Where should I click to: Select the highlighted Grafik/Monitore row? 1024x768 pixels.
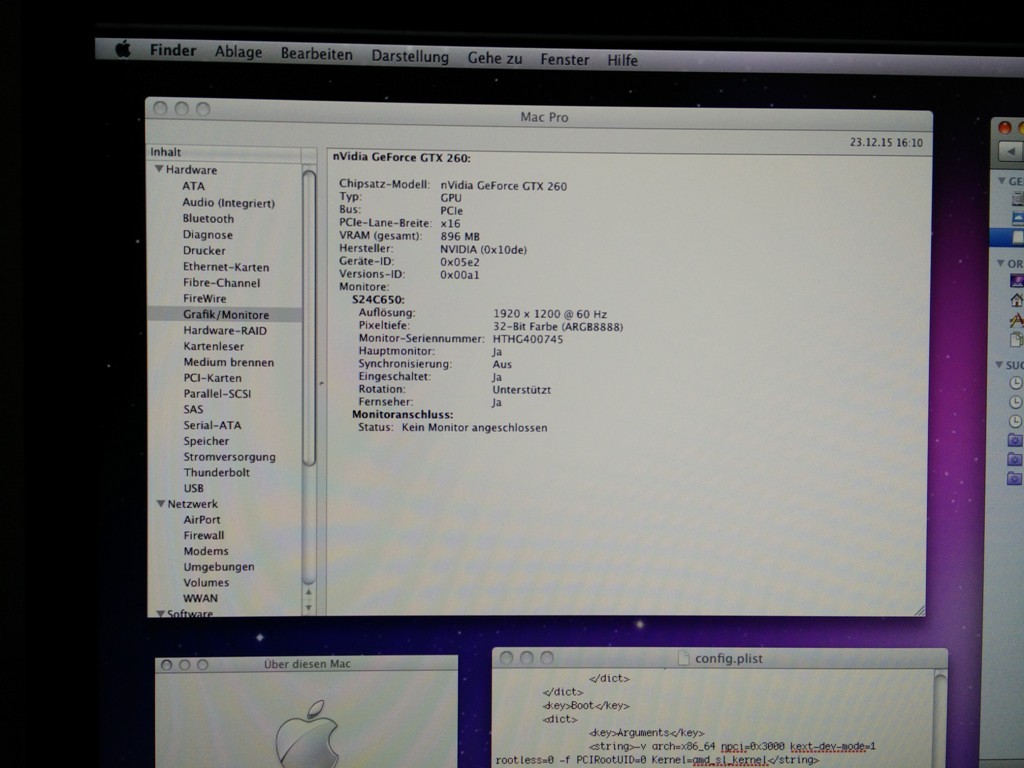click(x=225, y=314)
